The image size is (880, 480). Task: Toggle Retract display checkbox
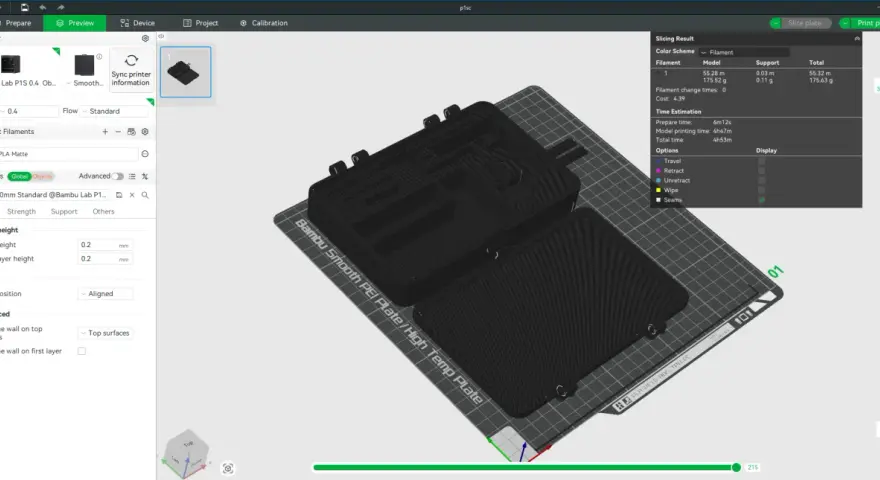762,171
